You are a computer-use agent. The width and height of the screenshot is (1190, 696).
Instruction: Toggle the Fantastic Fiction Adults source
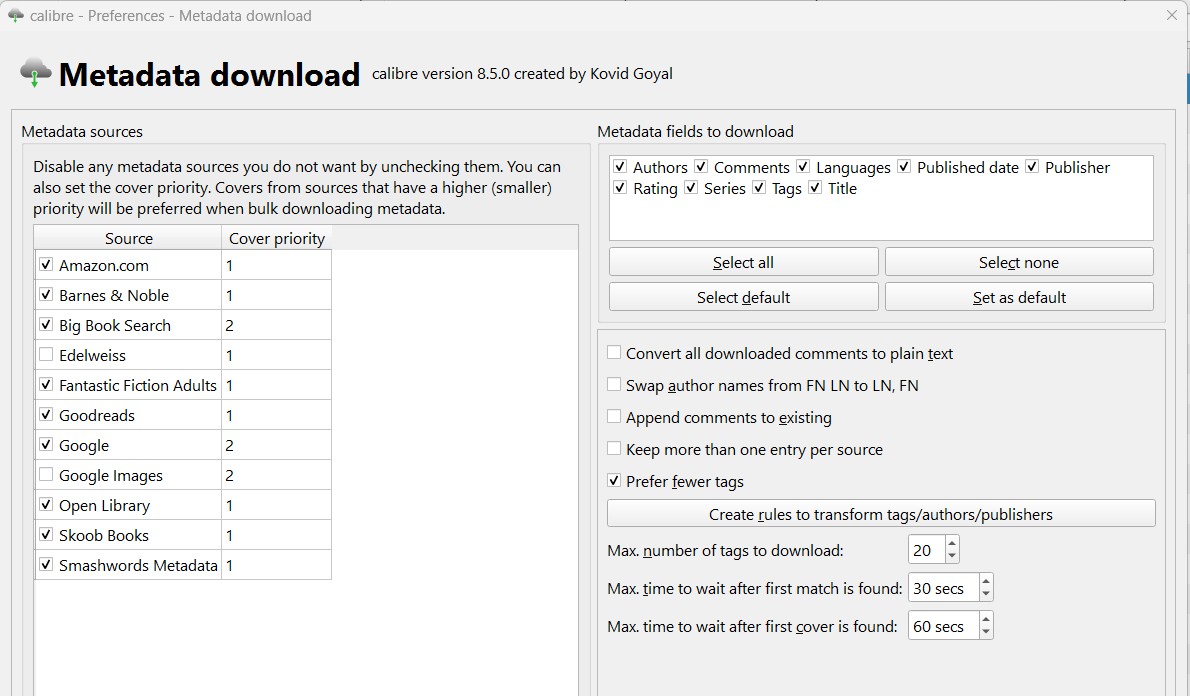pos(46,384)
